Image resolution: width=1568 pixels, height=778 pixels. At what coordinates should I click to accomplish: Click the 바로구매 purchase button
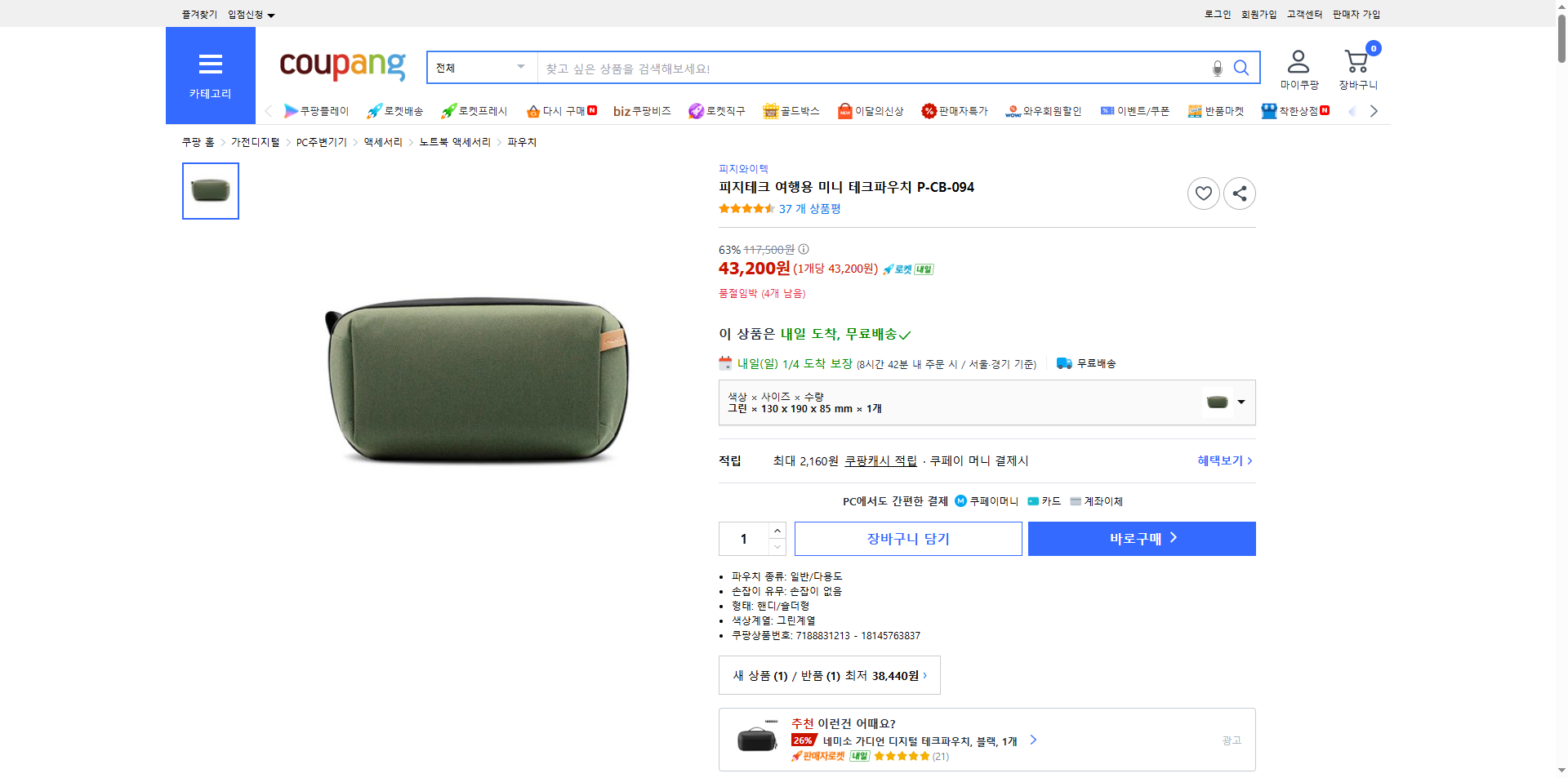1141,538
